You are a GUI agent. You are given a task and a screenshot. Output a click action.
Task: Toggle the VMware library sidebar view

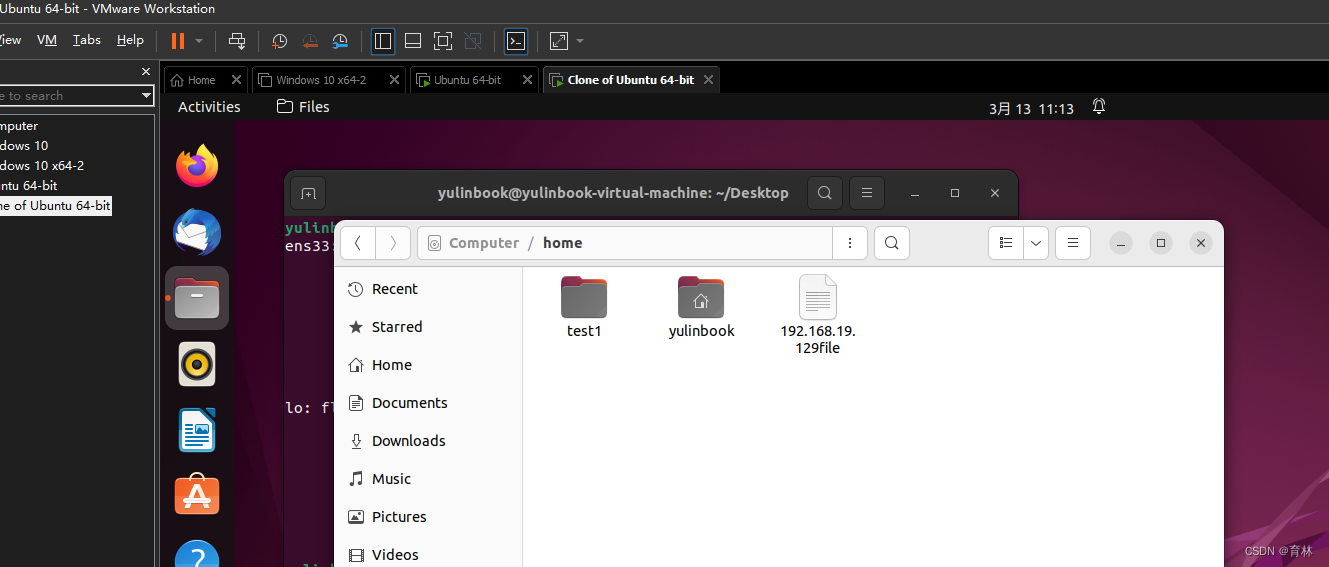(x=382, y=41)
